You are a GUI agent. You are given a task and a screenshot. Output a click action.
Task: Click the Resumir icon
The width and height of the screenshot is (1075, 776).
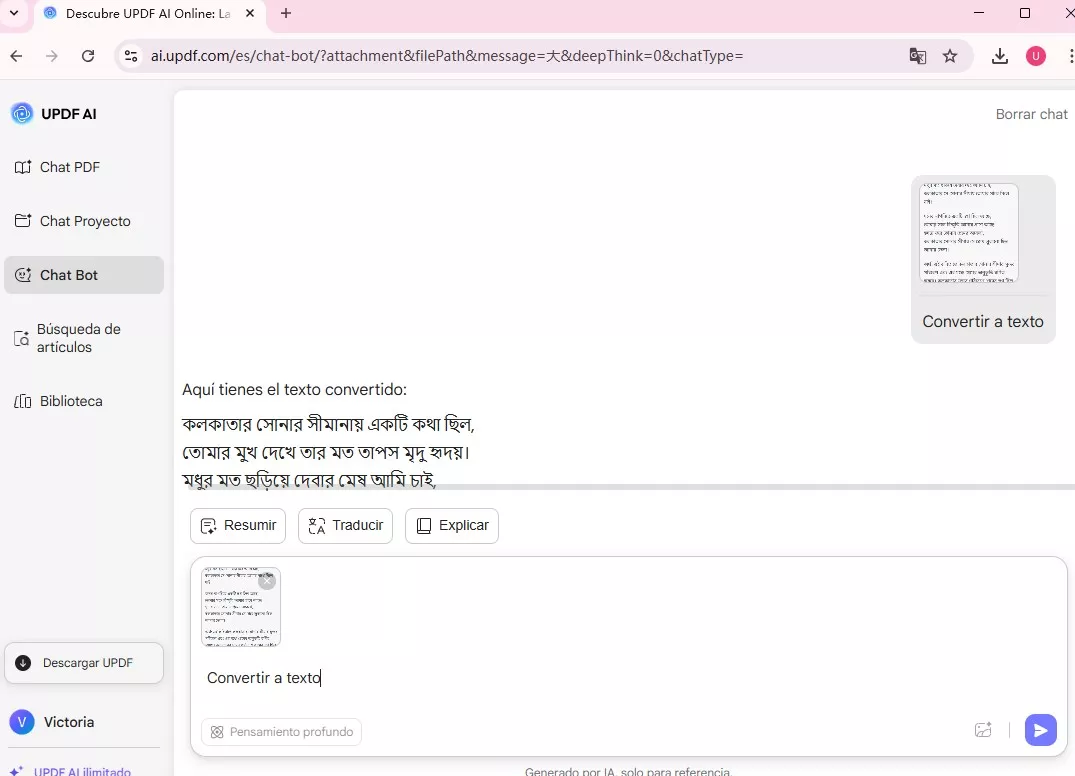click(208, 526)
